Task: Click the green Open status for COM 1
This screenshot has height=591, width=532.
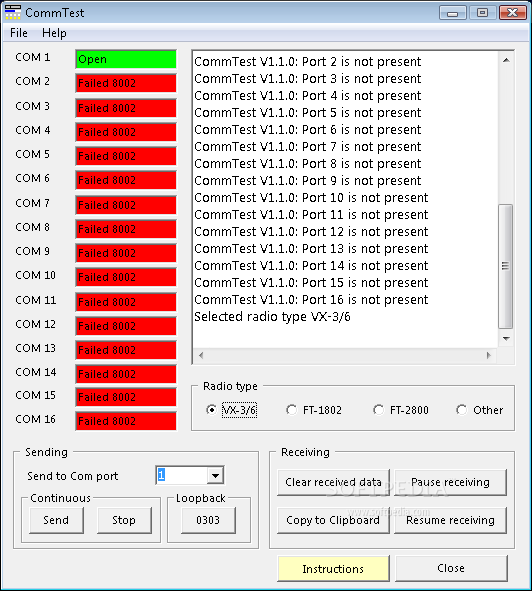Action: click(x=126, y=59)
